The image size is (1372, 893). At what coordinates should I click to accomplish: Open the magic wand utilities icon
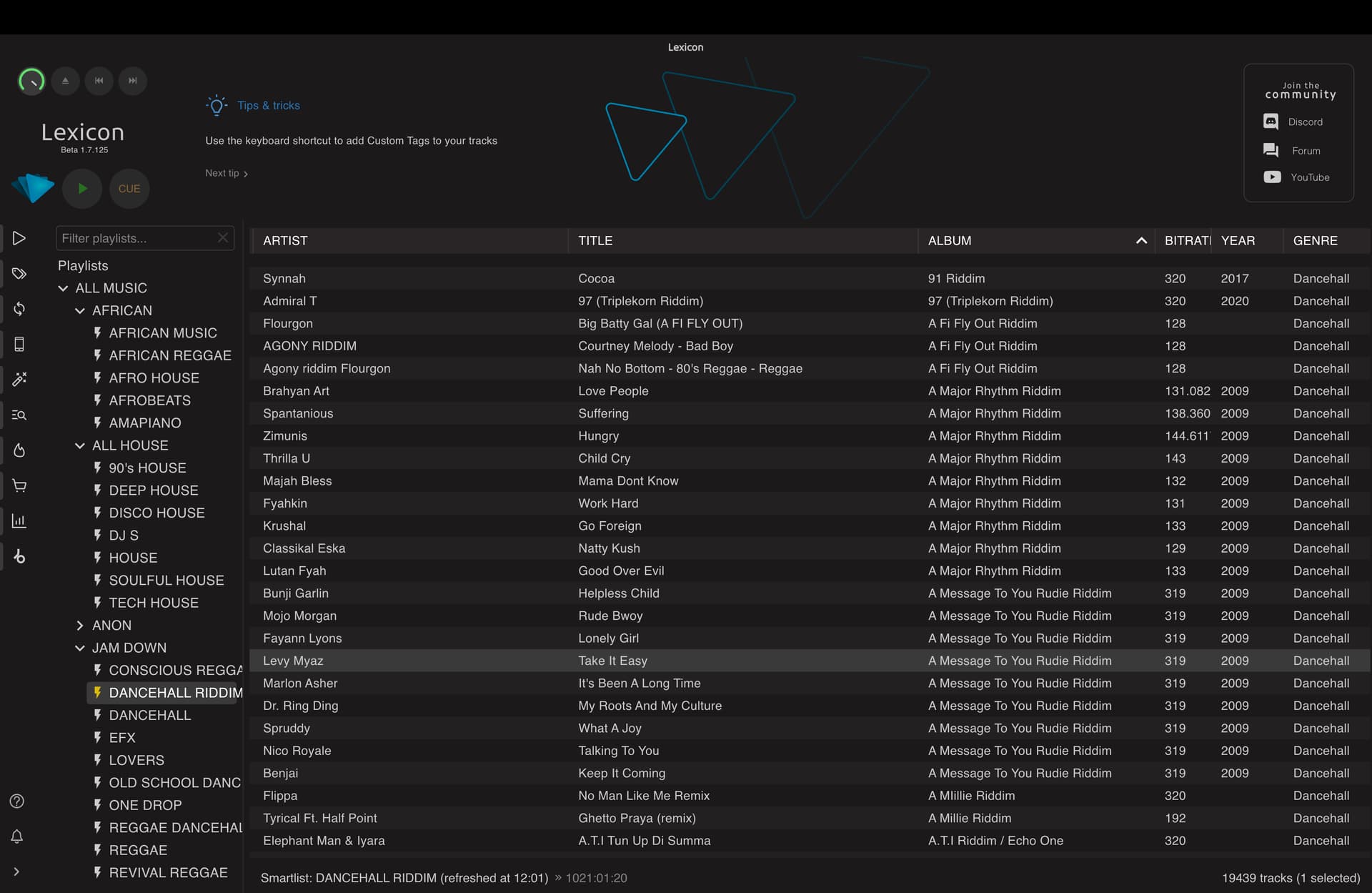tap(19, 379)
